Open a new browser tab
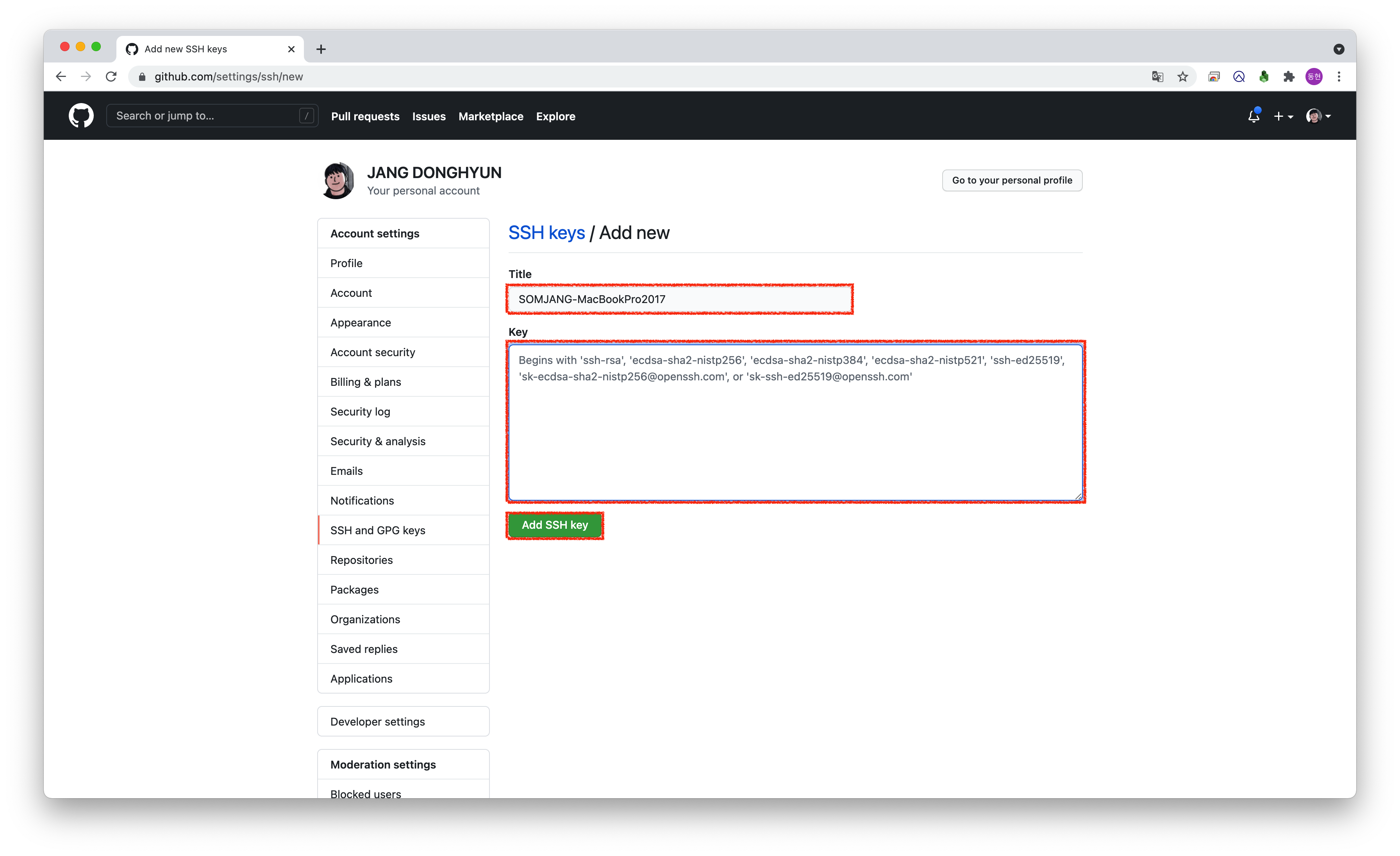This screenshot has height=856, width=1400. (321, 50)
